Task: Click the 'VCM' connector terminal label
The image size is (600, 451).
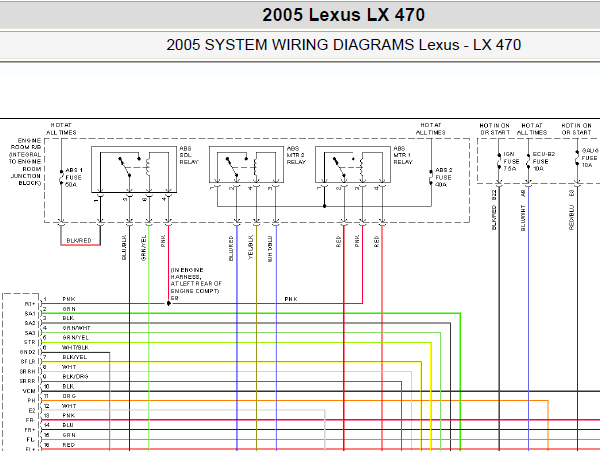Action: click(x=29, y=391)
